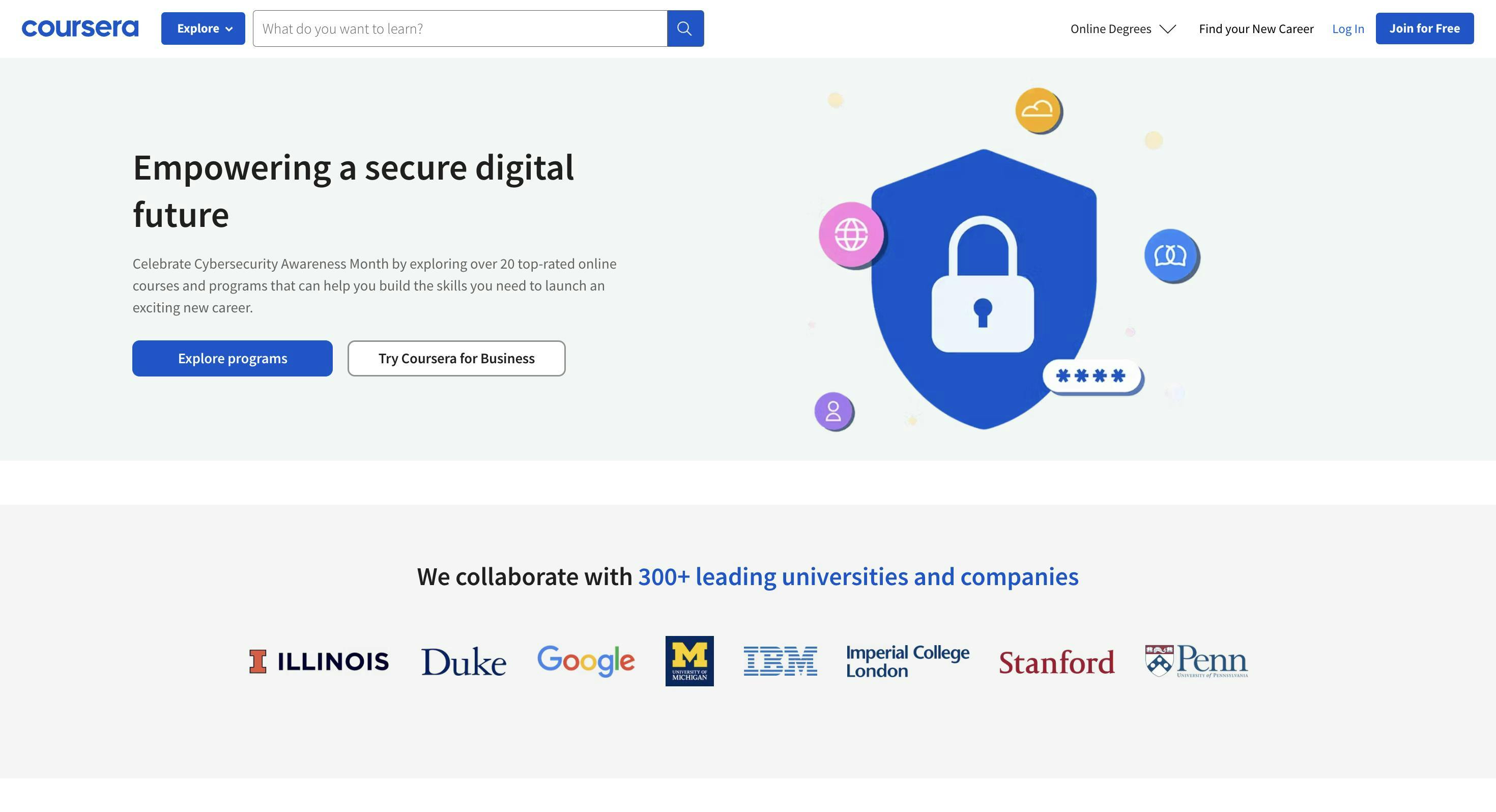This screenshot has height=812, width=1496.
Task: Click the Duke university logo
Action: pos(464,661)
